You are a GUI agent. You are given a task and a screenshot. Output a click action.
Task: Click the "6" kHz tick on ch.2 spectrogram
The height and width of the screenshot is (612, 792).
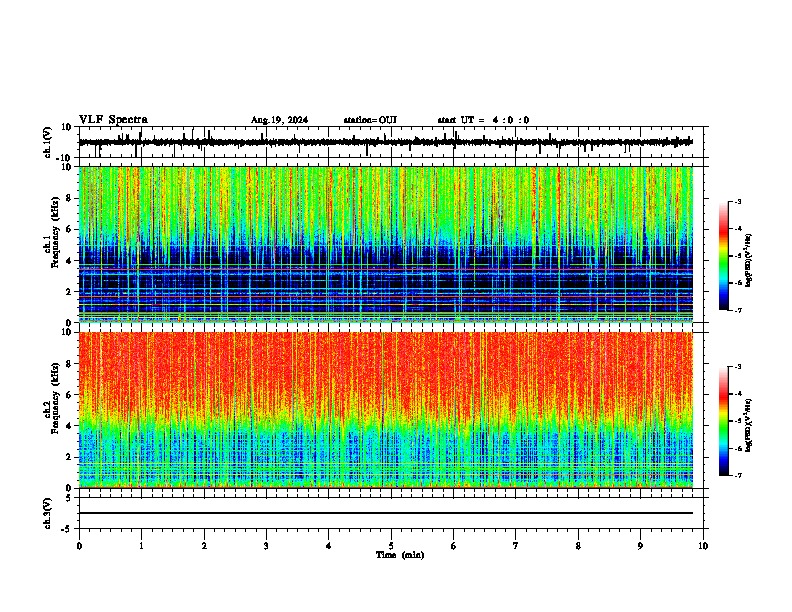click(x=70, y=395)
